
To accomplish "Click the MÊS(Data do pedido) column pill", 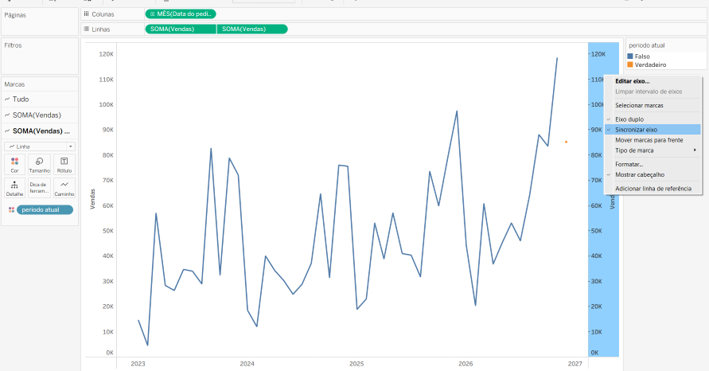I will tap(180, 14).
